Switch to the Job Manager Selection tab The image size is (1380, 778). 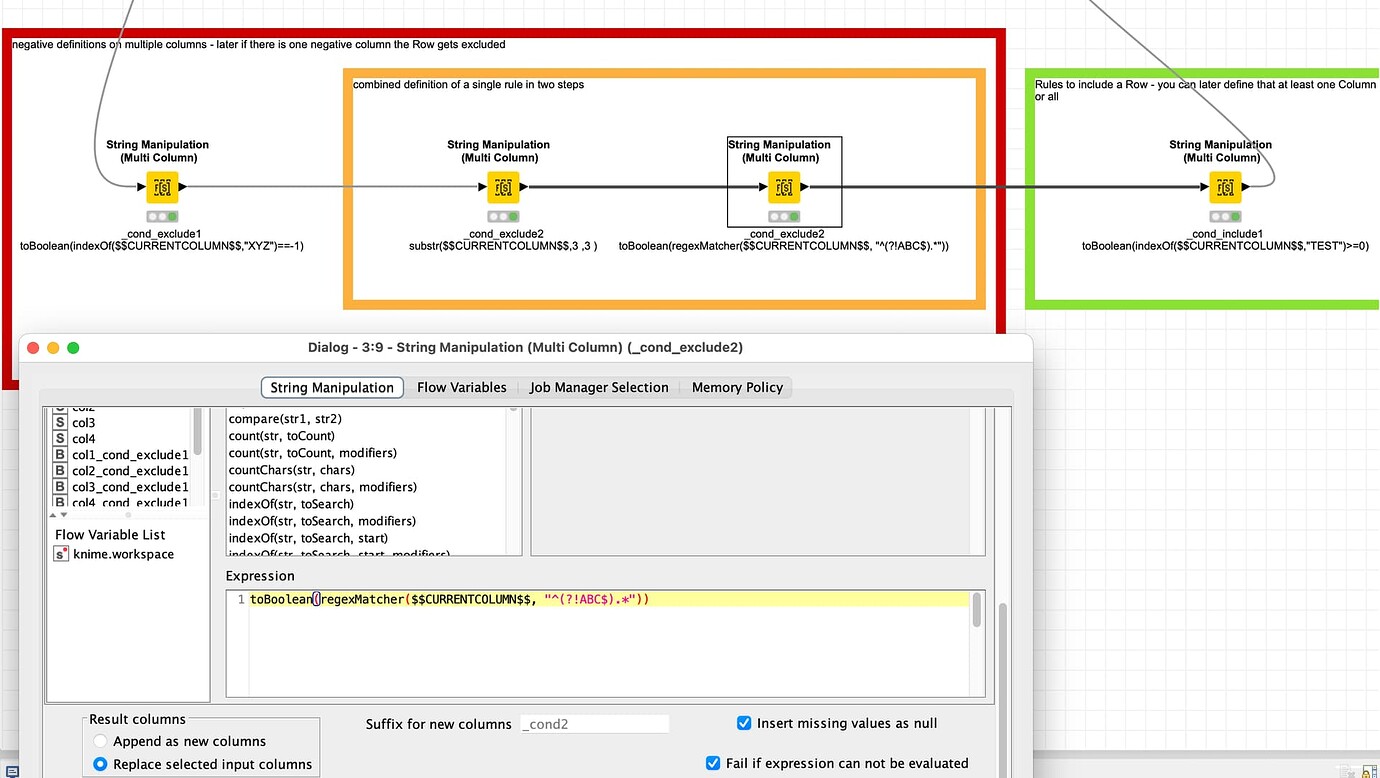(598, 387)
